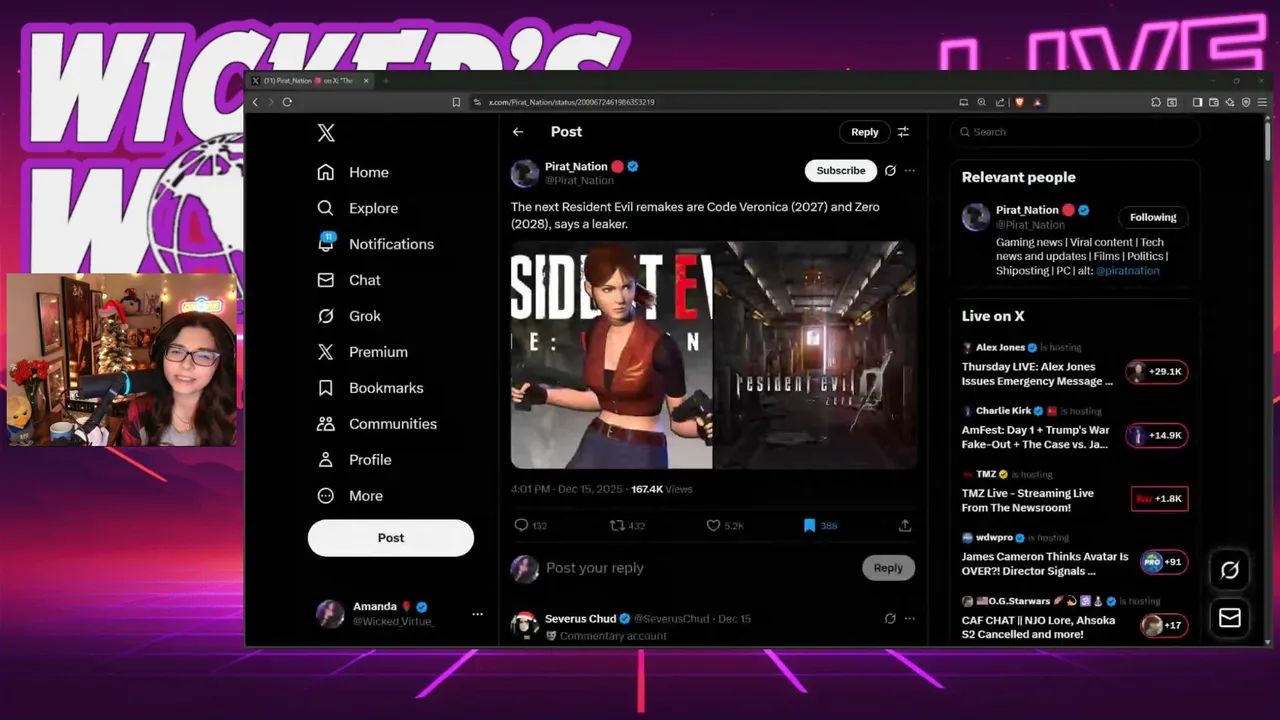
Task: Open CAF CHAT live stream
Action: pyautogui.click(x=1075, y=620)
